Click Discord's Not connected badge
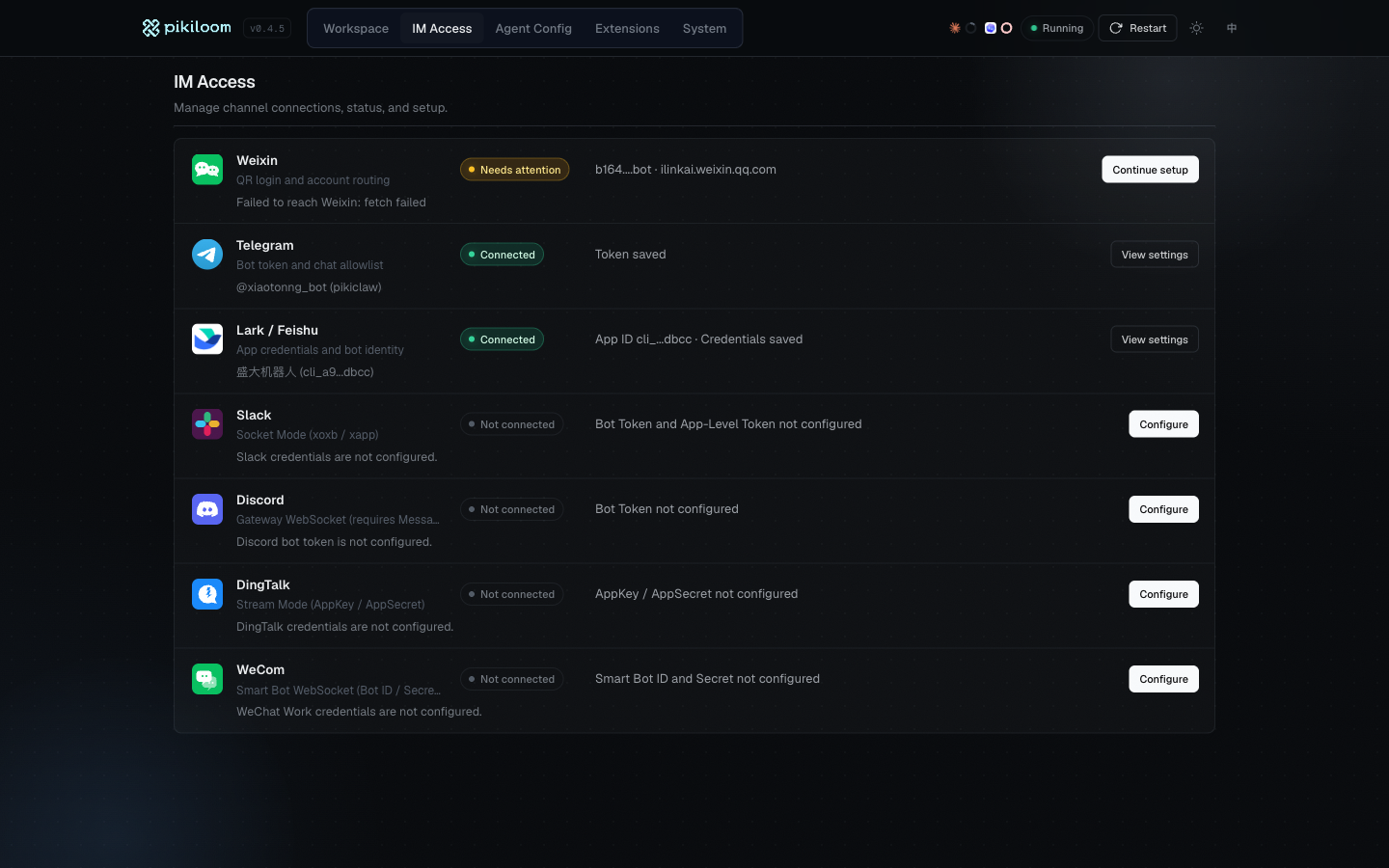This screenshot has width=1389, height=868. (x=511, y=509)
